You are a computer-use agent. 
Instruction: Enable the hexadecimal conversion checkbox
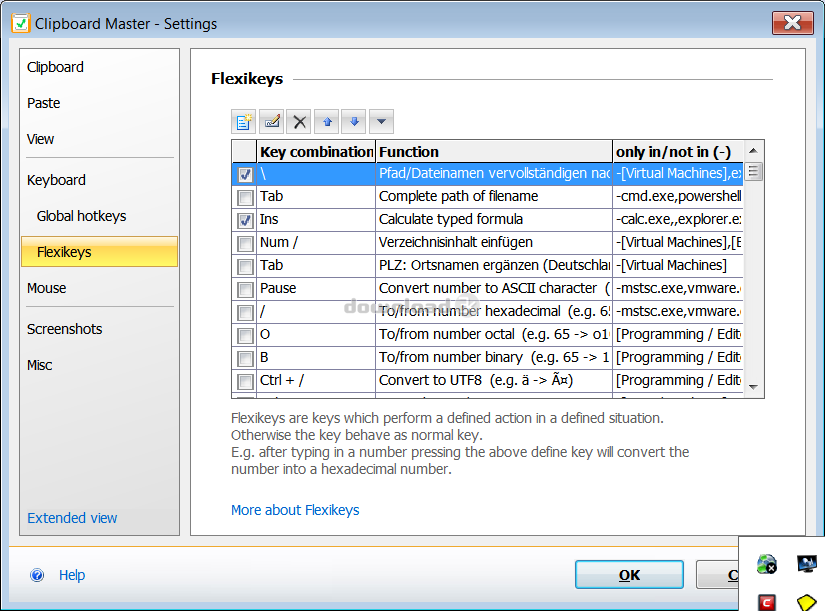pyautogui.click(x=245, y=313)
